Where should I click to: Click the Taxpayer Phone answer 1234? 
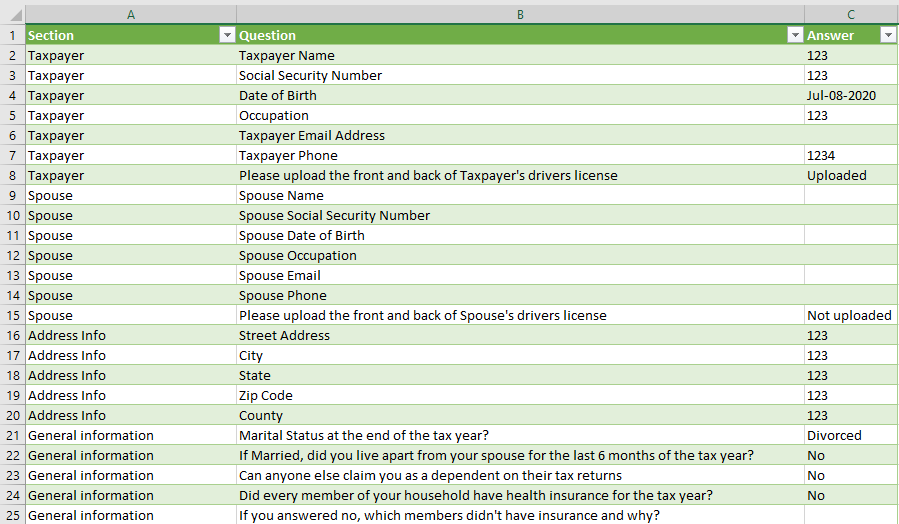coord(821,155)
